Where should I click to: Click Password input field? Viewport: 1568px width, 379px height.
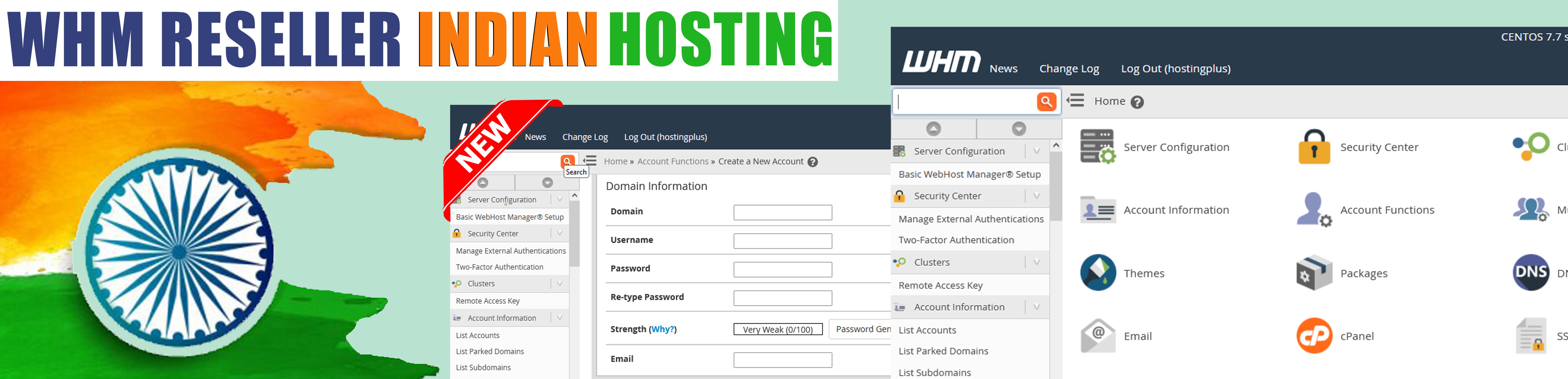[x=783, y=269]
